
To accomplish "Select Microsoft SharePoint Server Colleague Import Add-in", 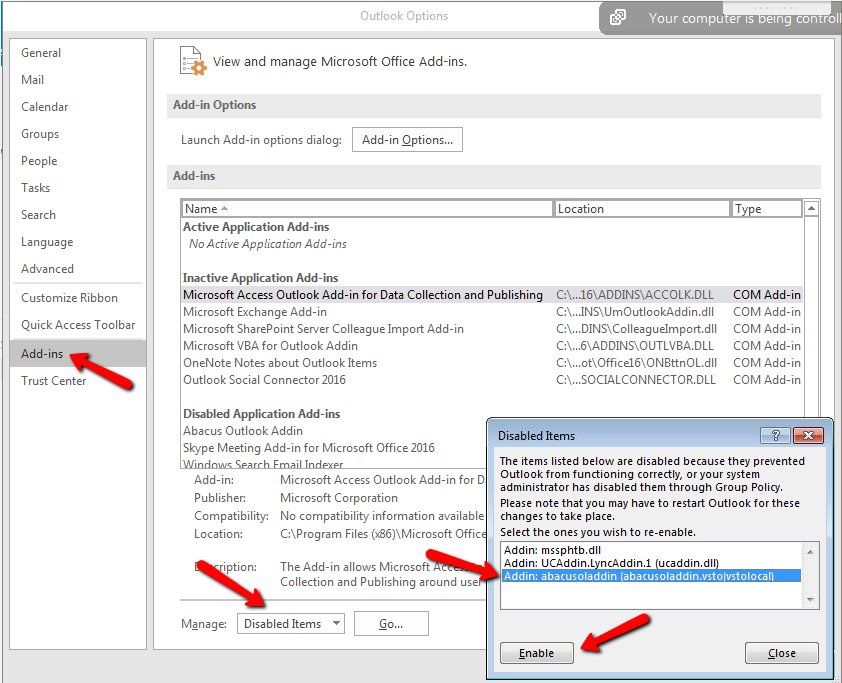I will pyautogui.click(x=492, y=329).
